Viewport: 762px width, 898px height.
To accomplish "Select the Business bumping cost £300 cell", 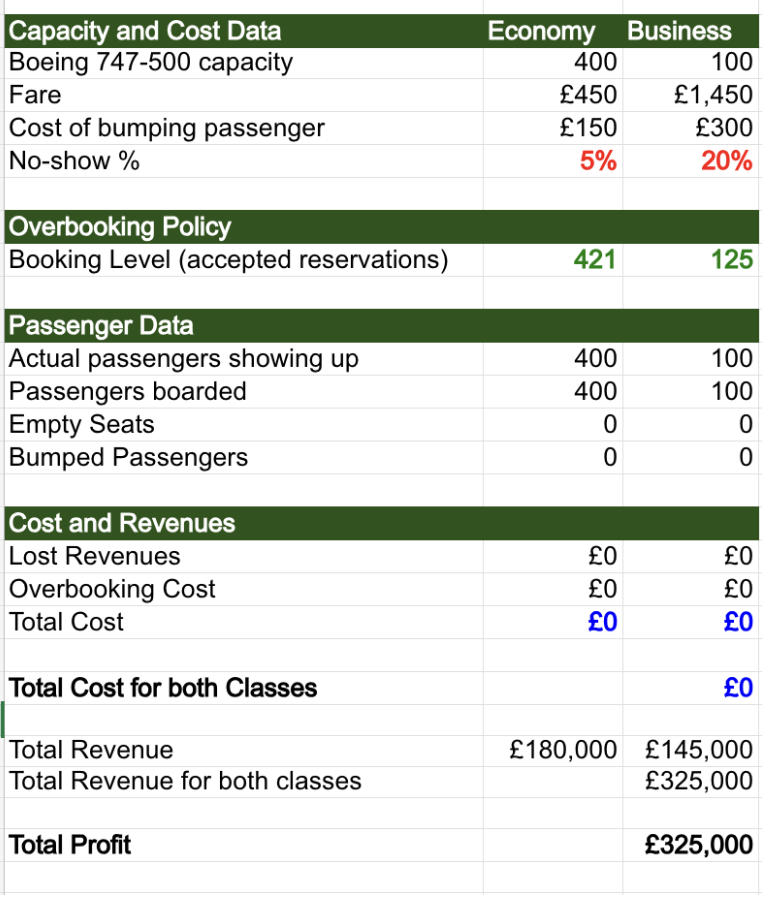I will tap(691, 128).
